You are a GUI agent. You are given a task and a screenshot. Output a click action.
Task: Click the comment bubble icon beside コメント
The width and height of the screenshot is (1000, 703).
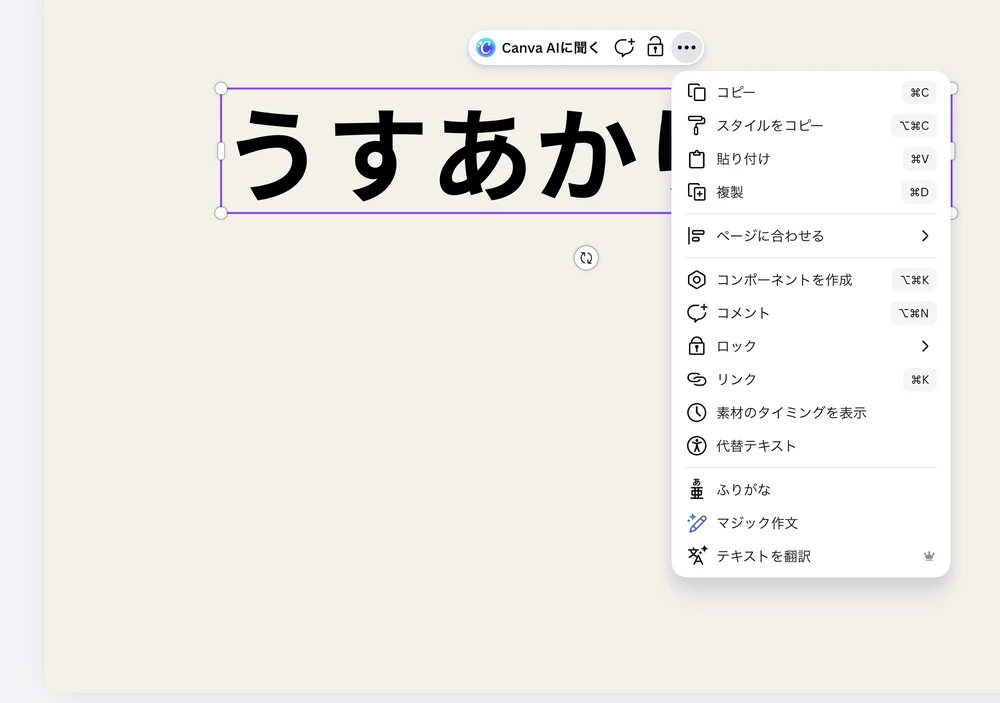click(696, 313)
